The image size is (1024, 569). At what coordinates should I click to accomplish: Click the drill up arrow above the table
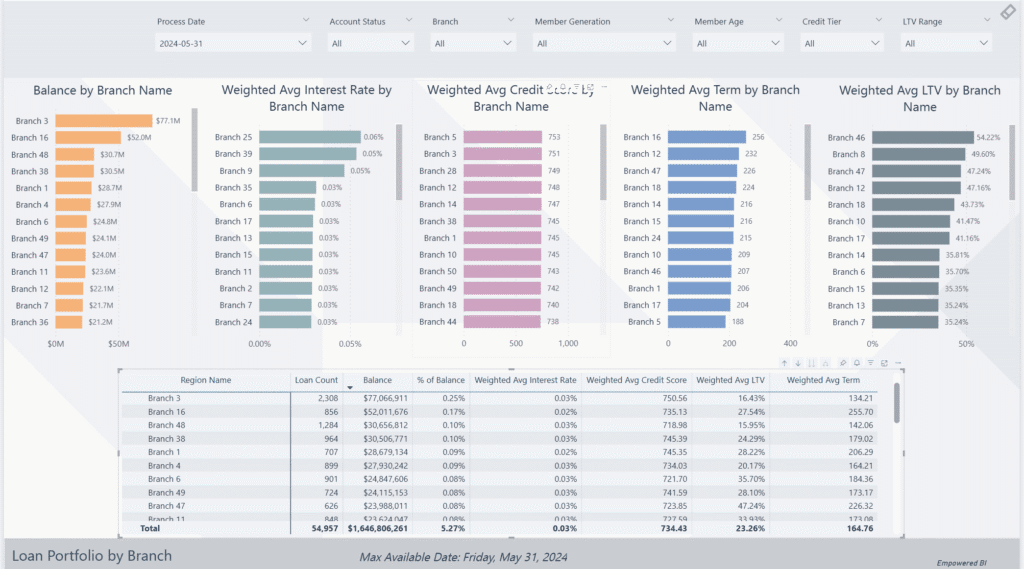point(785,363)
